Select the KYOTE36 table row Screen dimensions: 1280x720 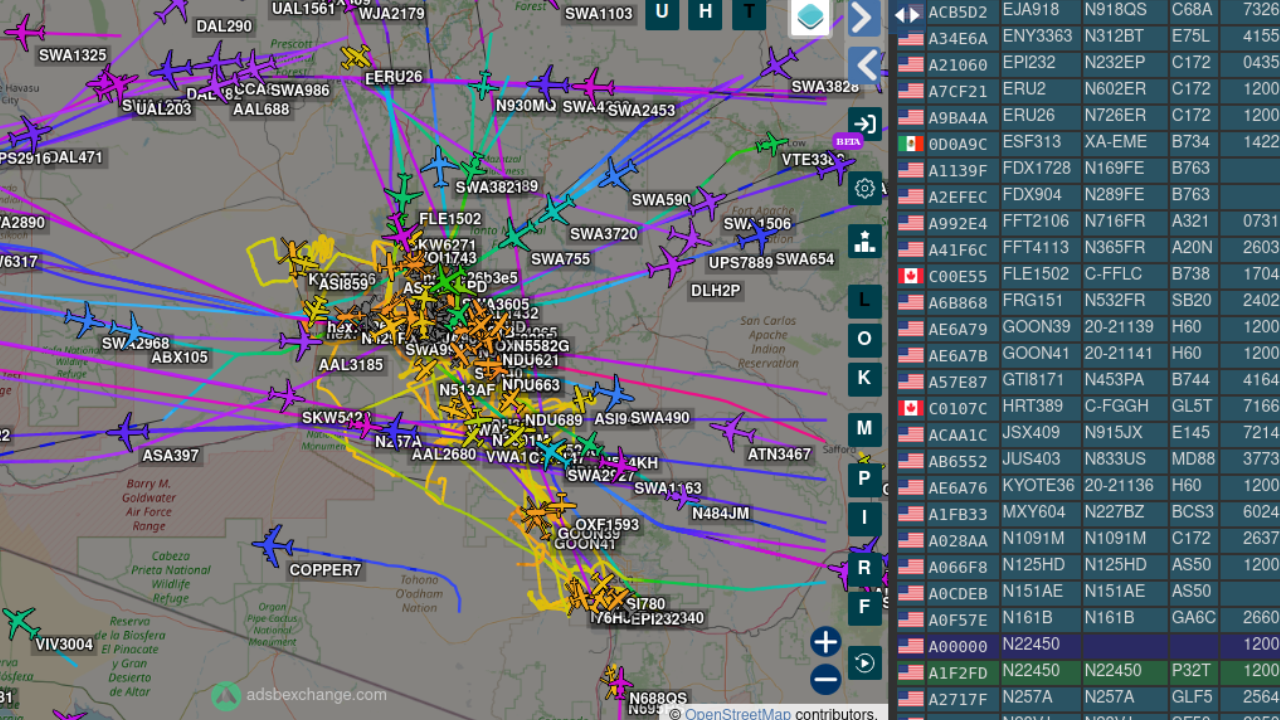click(1088, 487)
